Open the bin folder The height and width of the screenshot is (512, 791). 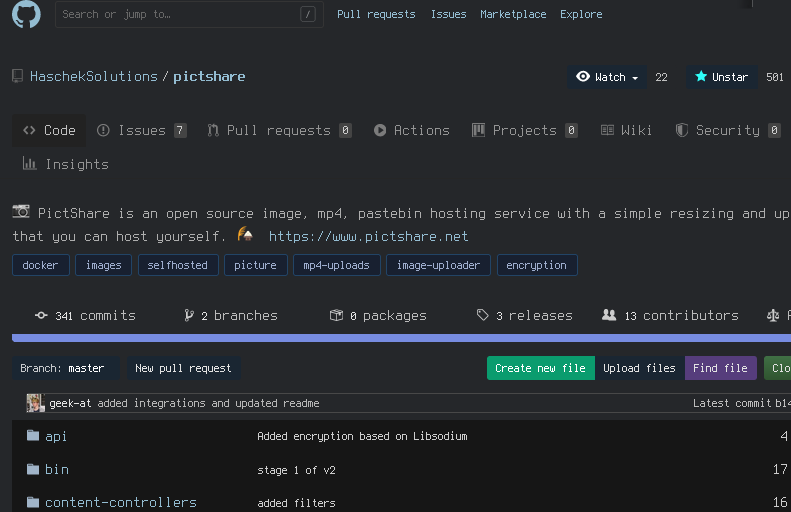click(56, 469)
